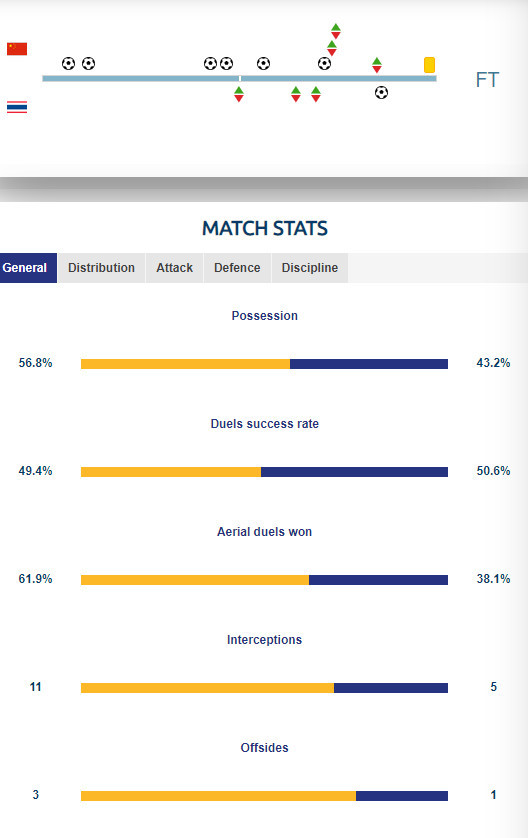The width and height of the screenshot is (528, 838).
Task: Click the yellow card icon on timeline
Action: point(429,65)
